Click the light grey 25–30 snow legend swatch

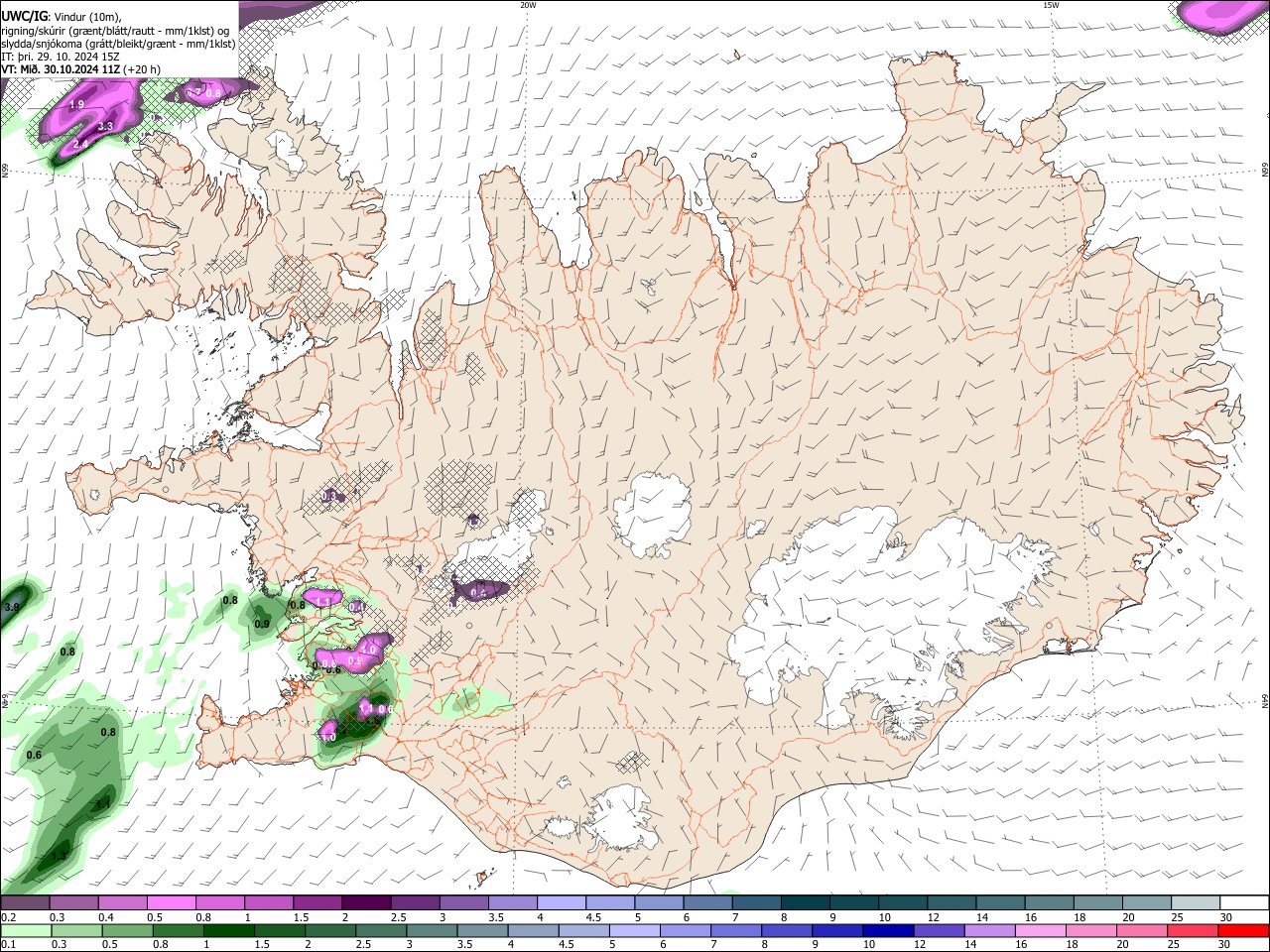(x=1196, y=903)
